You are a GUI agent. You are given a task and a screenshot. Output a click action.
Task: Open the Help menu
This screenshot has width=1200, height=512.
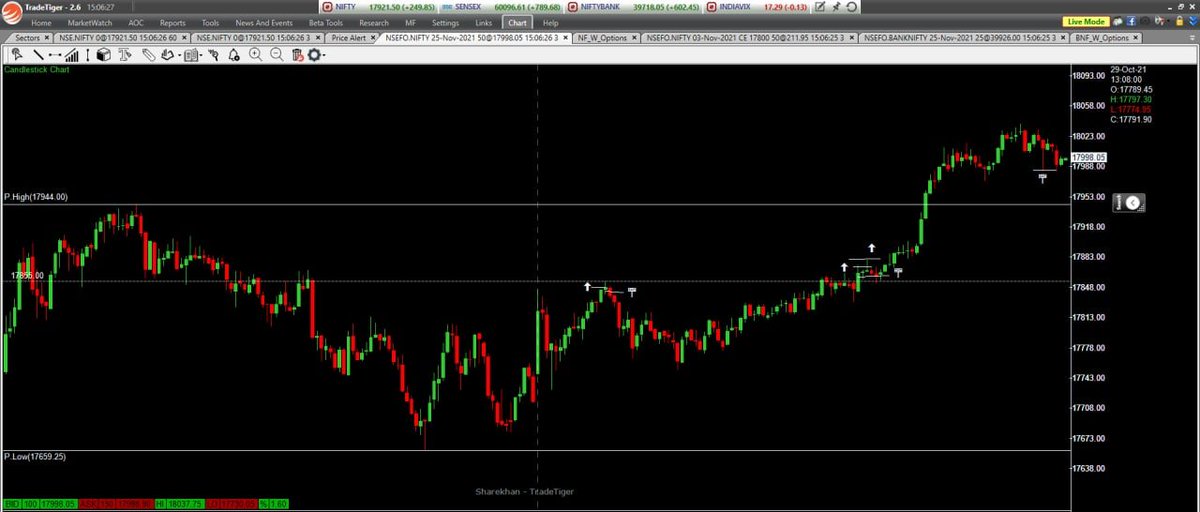point(551,22)
